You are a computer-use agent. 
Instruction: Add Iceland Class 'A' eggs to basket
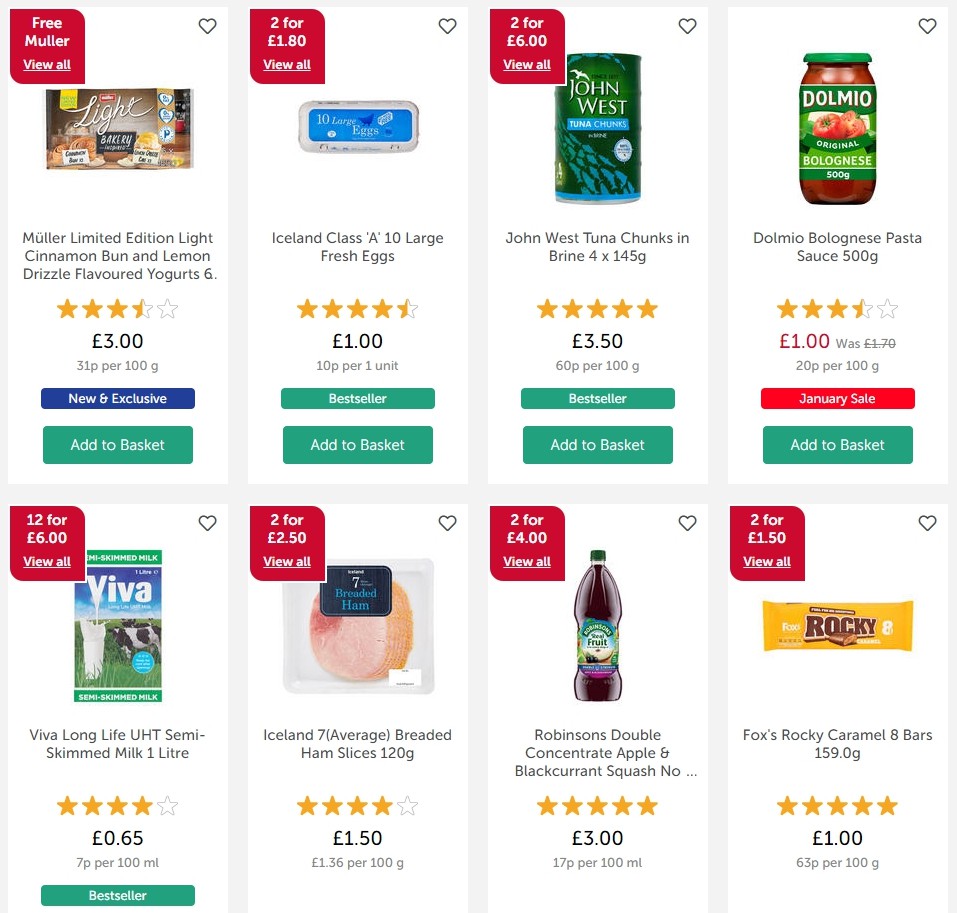357,444
